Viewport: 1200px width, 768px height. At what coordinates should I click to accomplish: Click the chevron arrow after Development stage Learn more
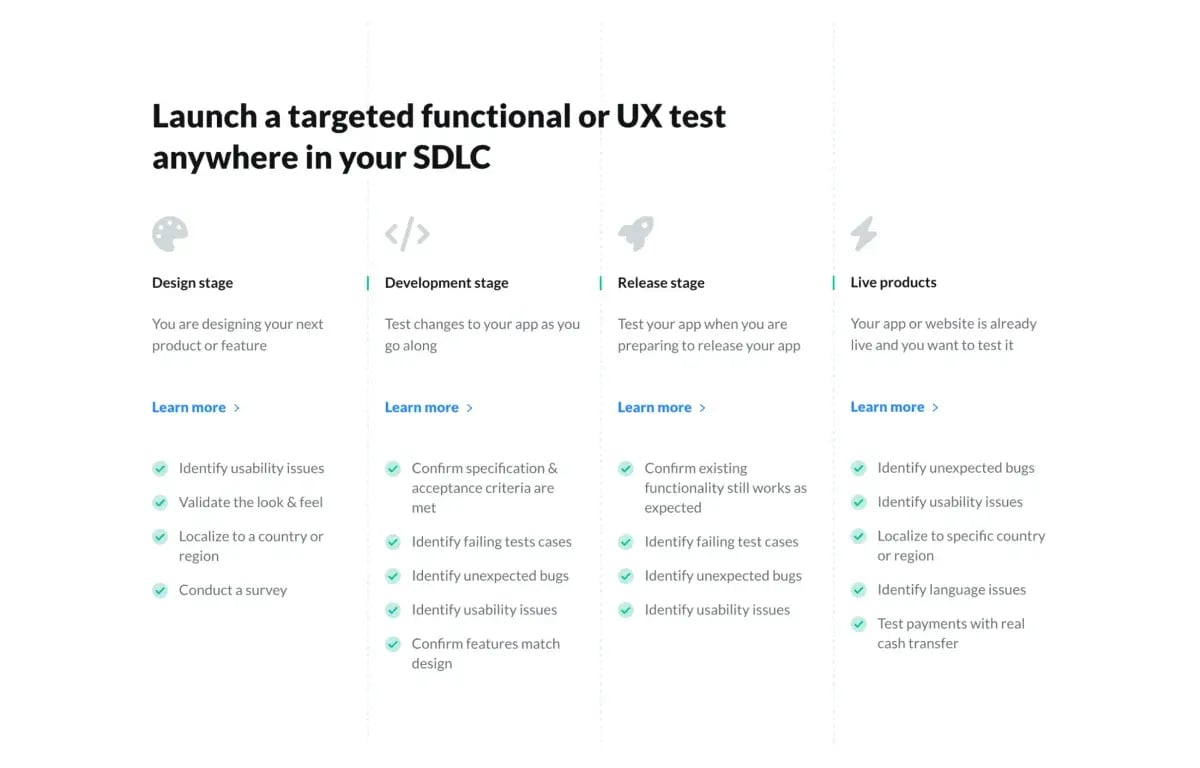[470, 408]
